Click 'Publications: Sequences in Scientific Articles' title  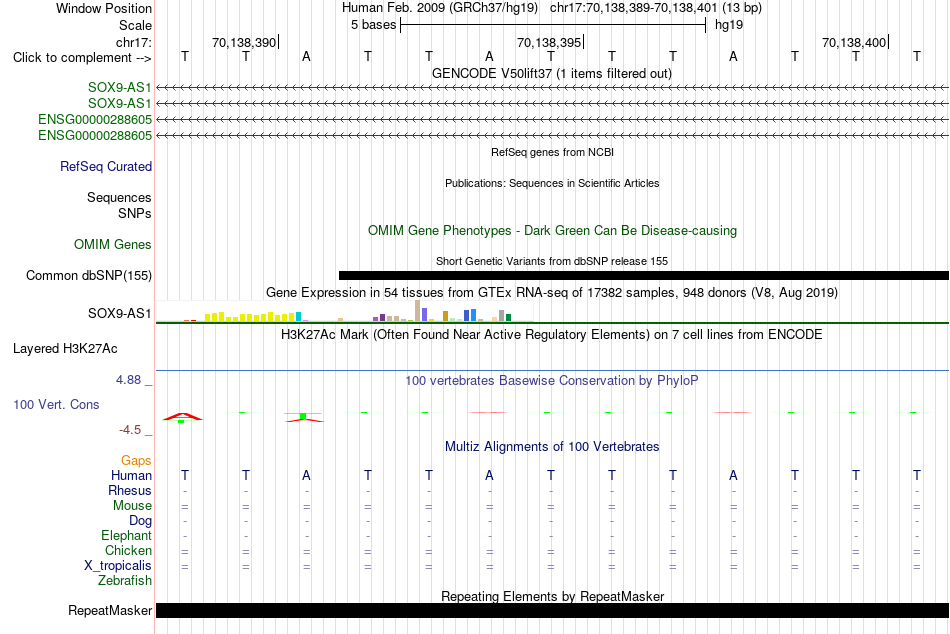[552, 183]
